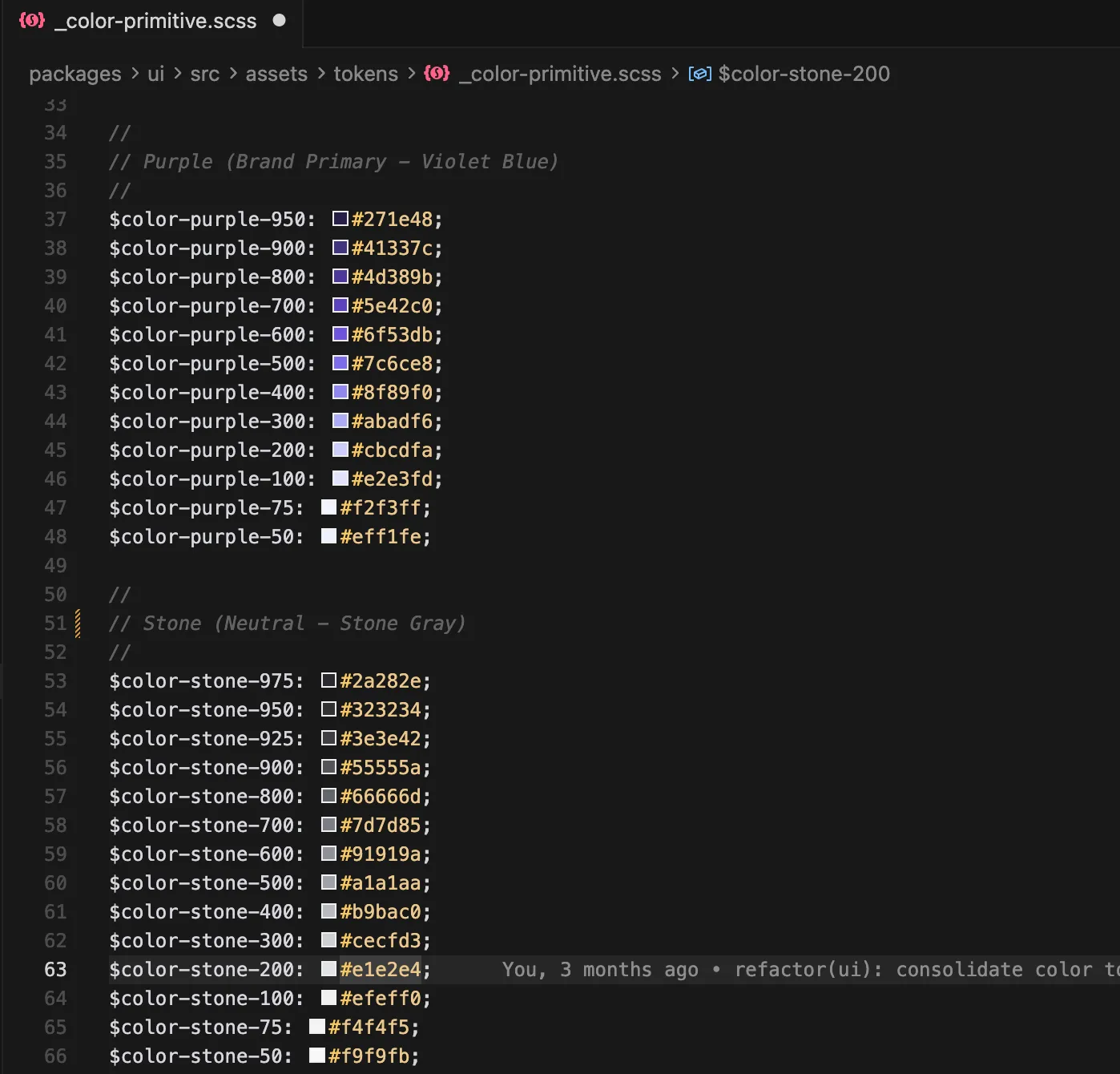Click the chevron after _color-primitive.scss breadcrumb
Image resolution: width=1120 pixels, height=1074 pixels.
point(675,74)
